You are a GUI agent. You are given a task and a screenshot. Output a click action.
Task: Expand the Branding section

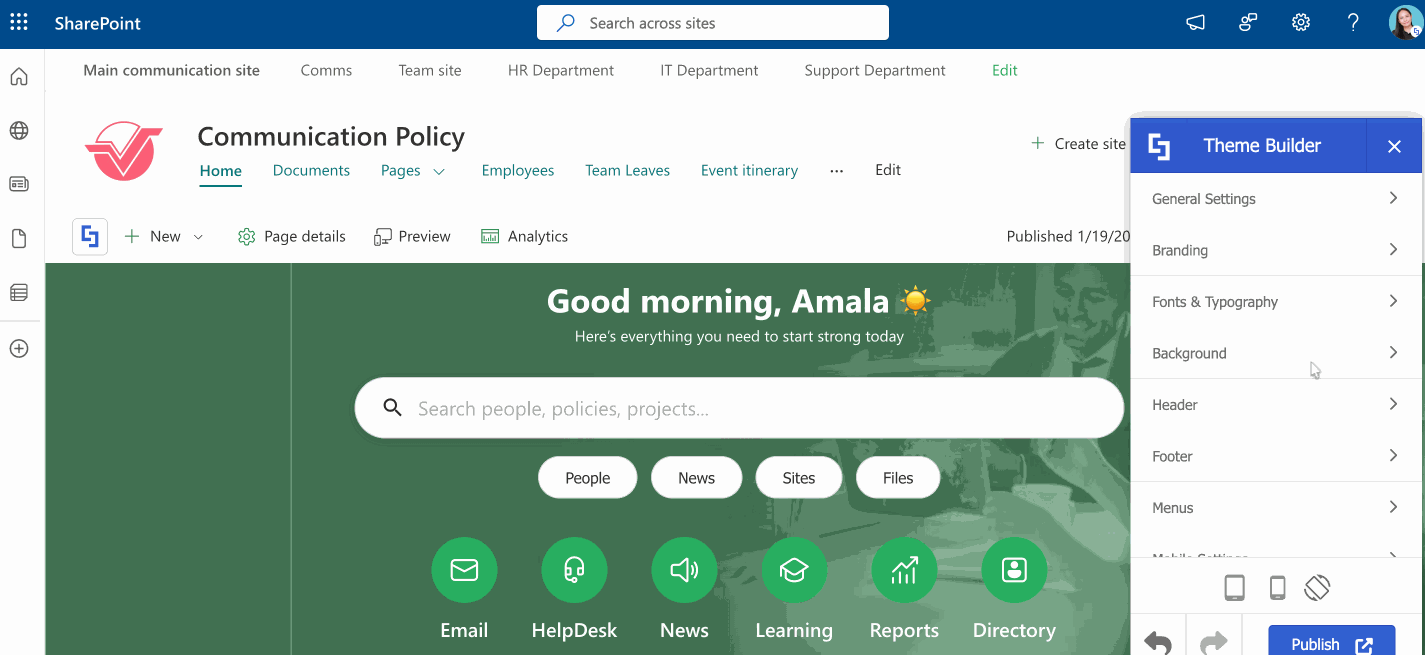[x=1276, y=250]
